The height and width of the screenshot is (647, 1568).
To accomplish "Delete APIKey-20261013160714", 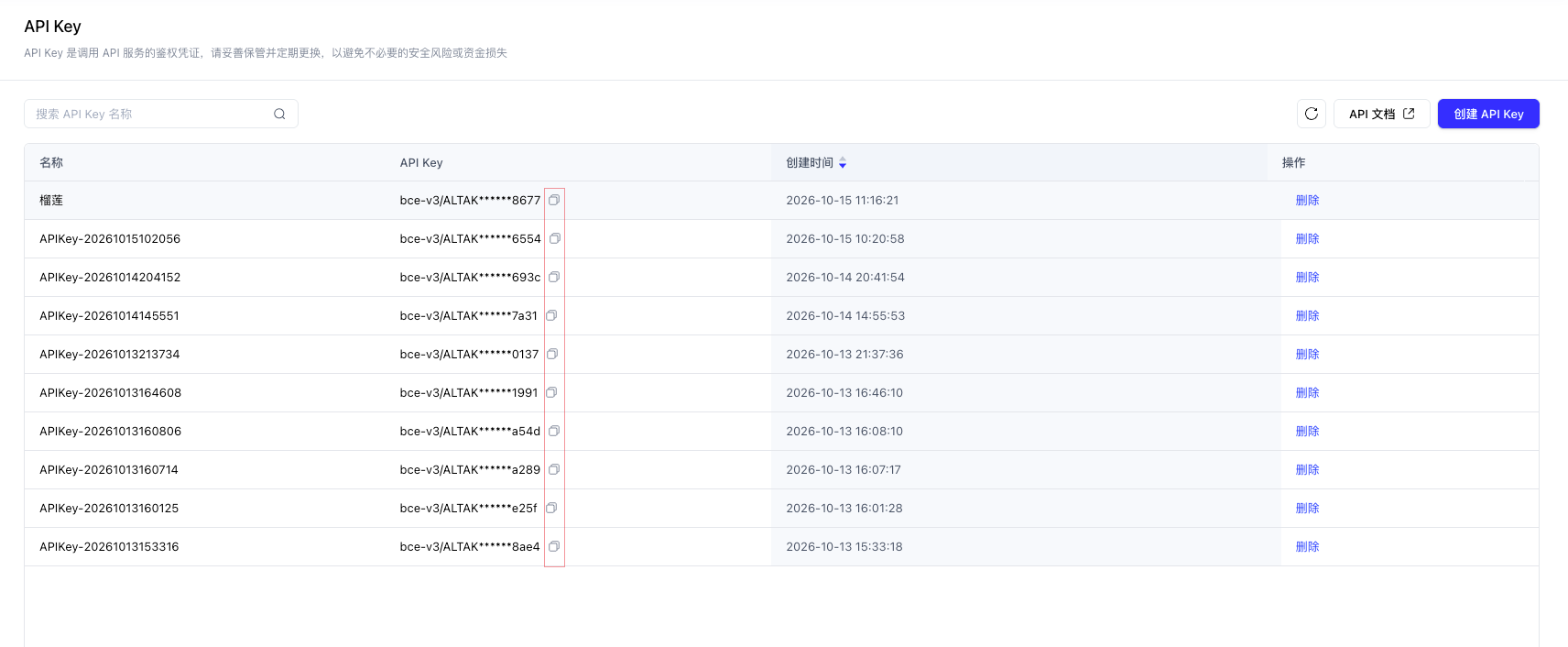I will tap(1307, 470).
